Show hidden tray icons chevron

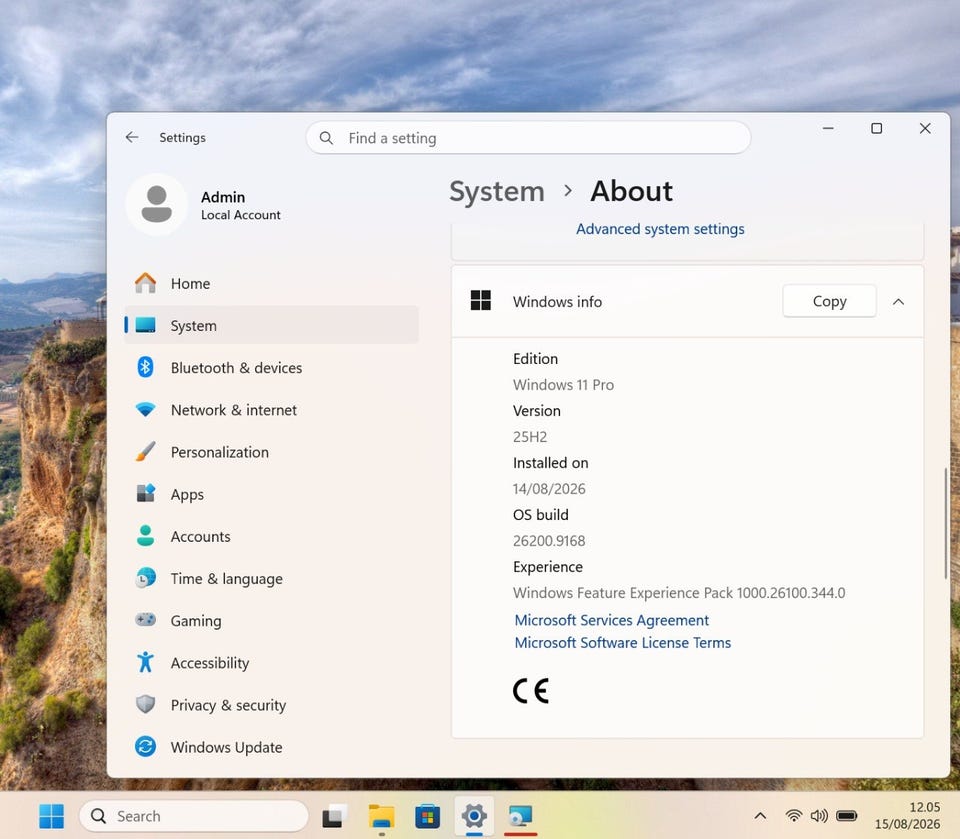(x=760, y=815)
